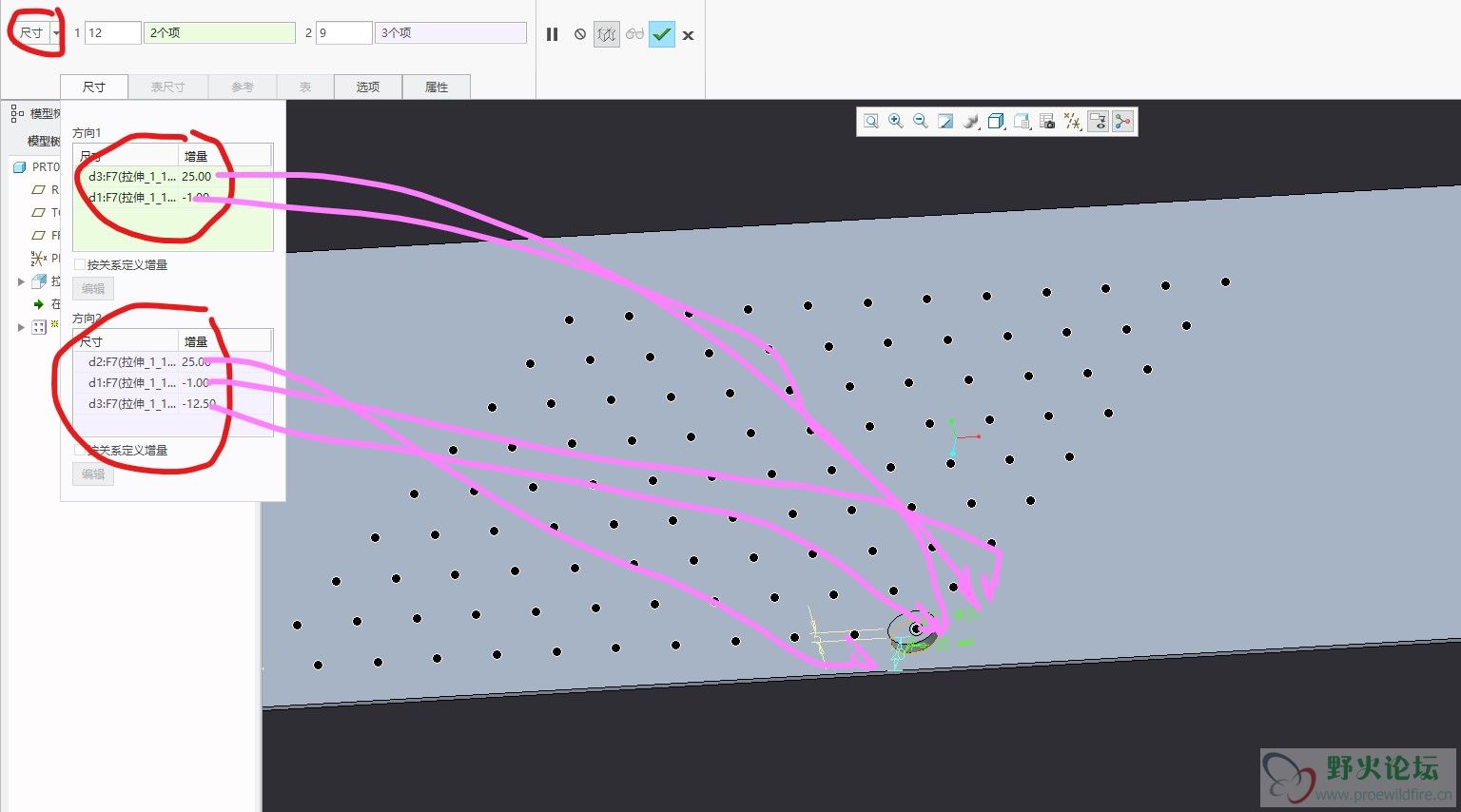Image resolution: width=1461 pixels, height=812 pixels.
Task: Open the 表 tab
Action: click(x=305, y=87)
